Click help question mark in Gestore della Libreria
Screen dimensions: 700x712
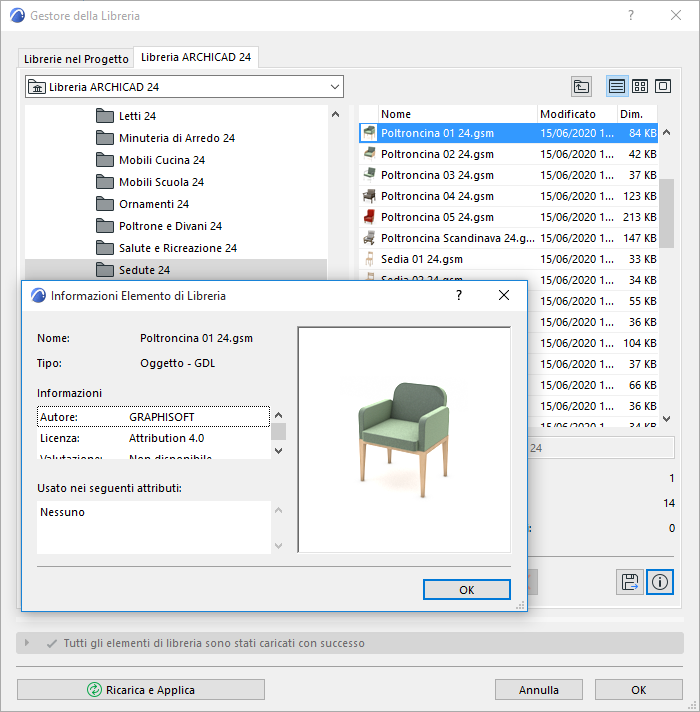(631, 15)
